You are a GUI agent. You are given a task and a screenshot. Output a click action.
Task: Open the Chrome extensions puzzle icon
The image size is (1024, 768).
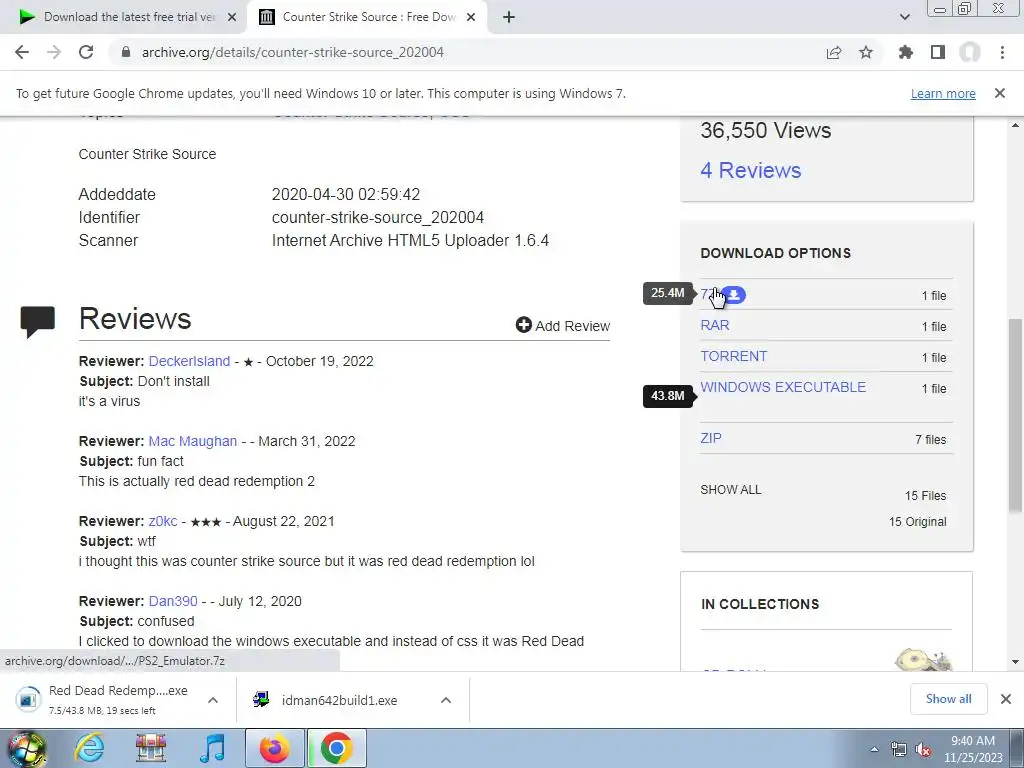point(906,52)
